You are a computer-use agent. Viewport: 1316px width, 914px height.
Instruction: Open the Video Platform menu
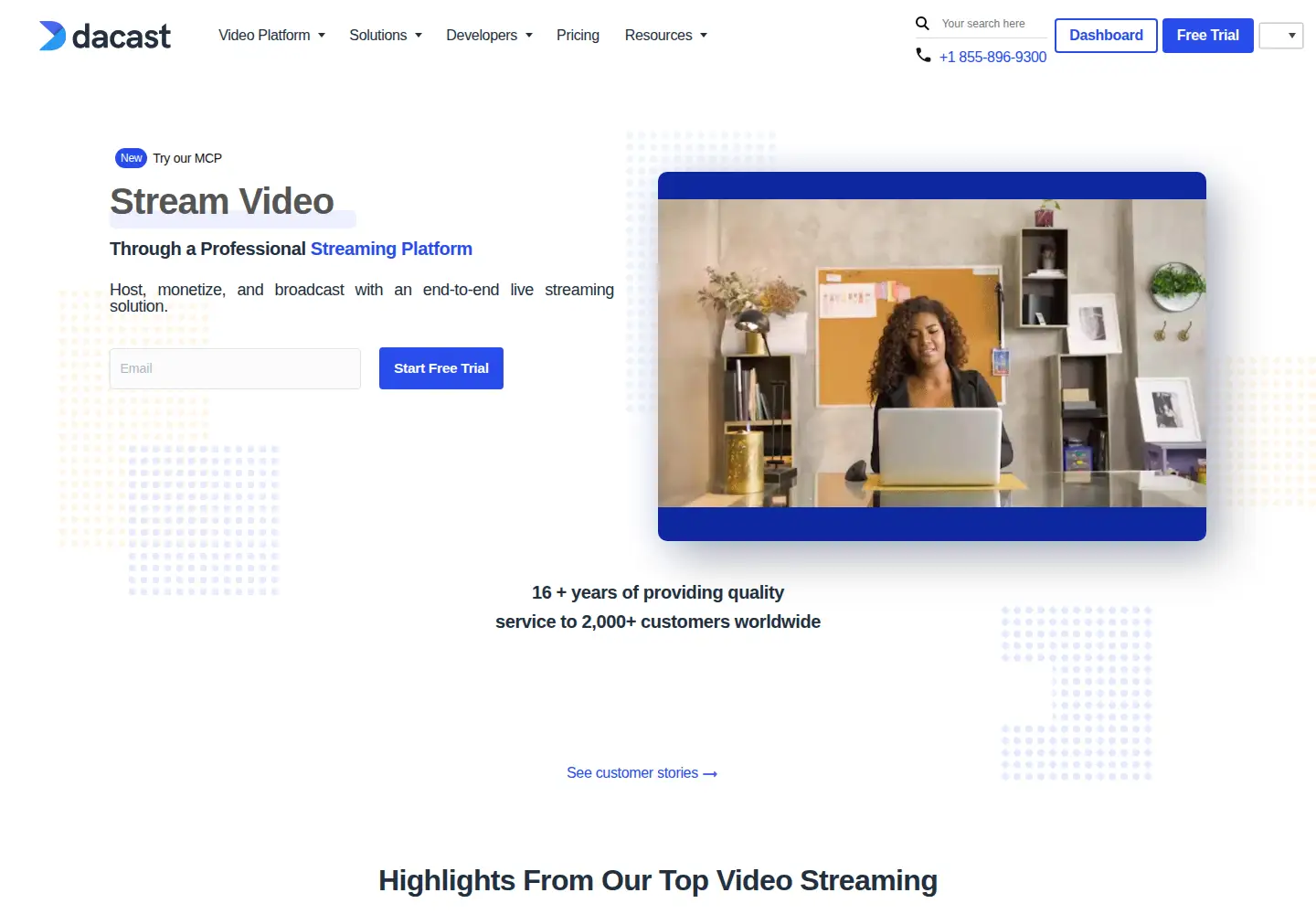[x=264, y=36]
